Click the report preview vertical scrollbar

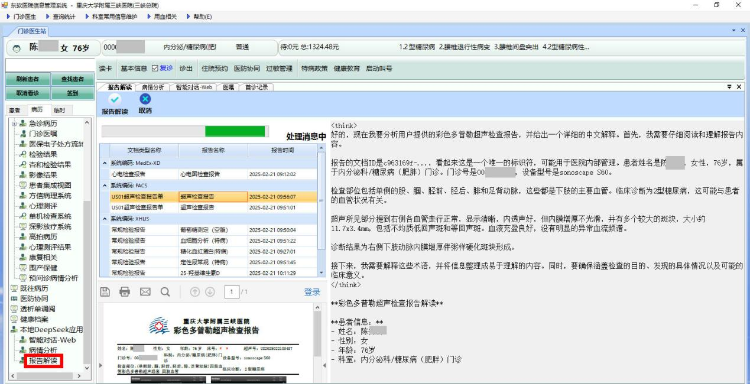317,334
